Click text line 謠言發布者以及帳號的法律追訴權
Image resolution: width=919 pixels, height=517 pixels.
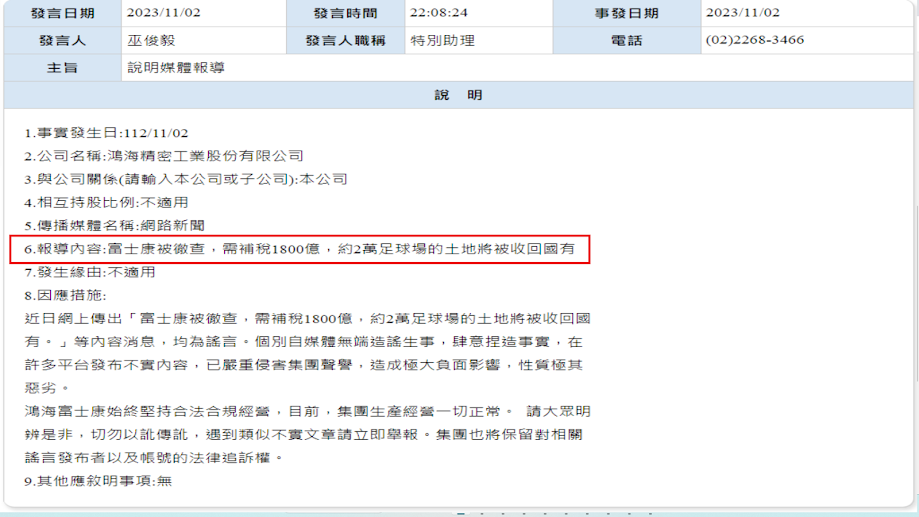pyautogui.click(x=154, y=458)
